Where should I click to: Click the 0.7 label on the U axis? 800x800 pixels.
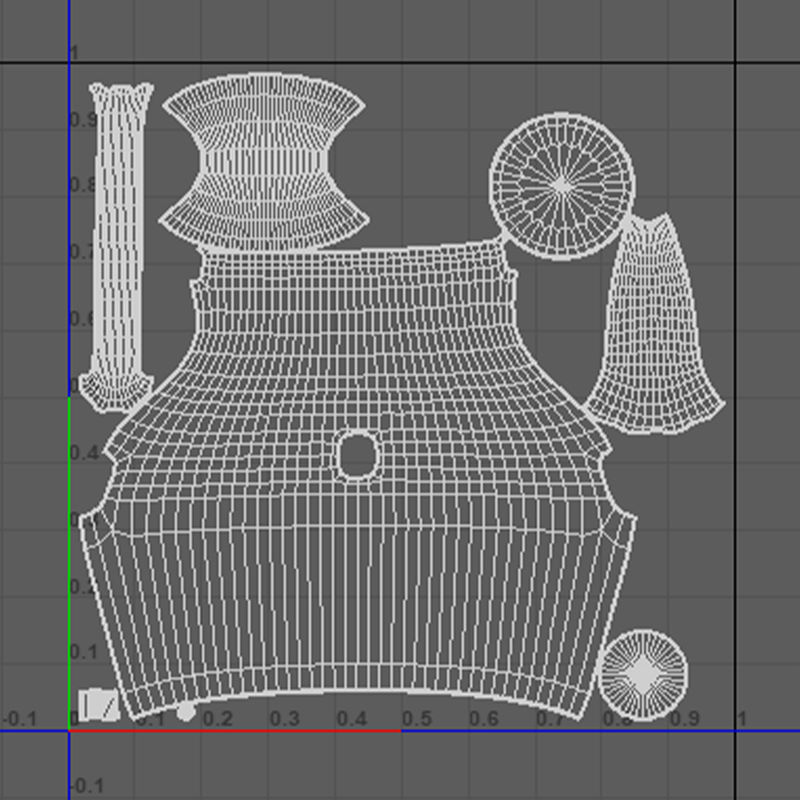pyautogui.click(x=551, y=719)
